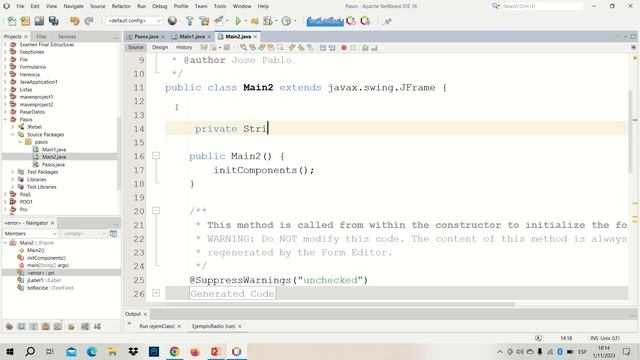Select Pasos.java in the Projects tree
640x360 pixels.
[53, 164]
